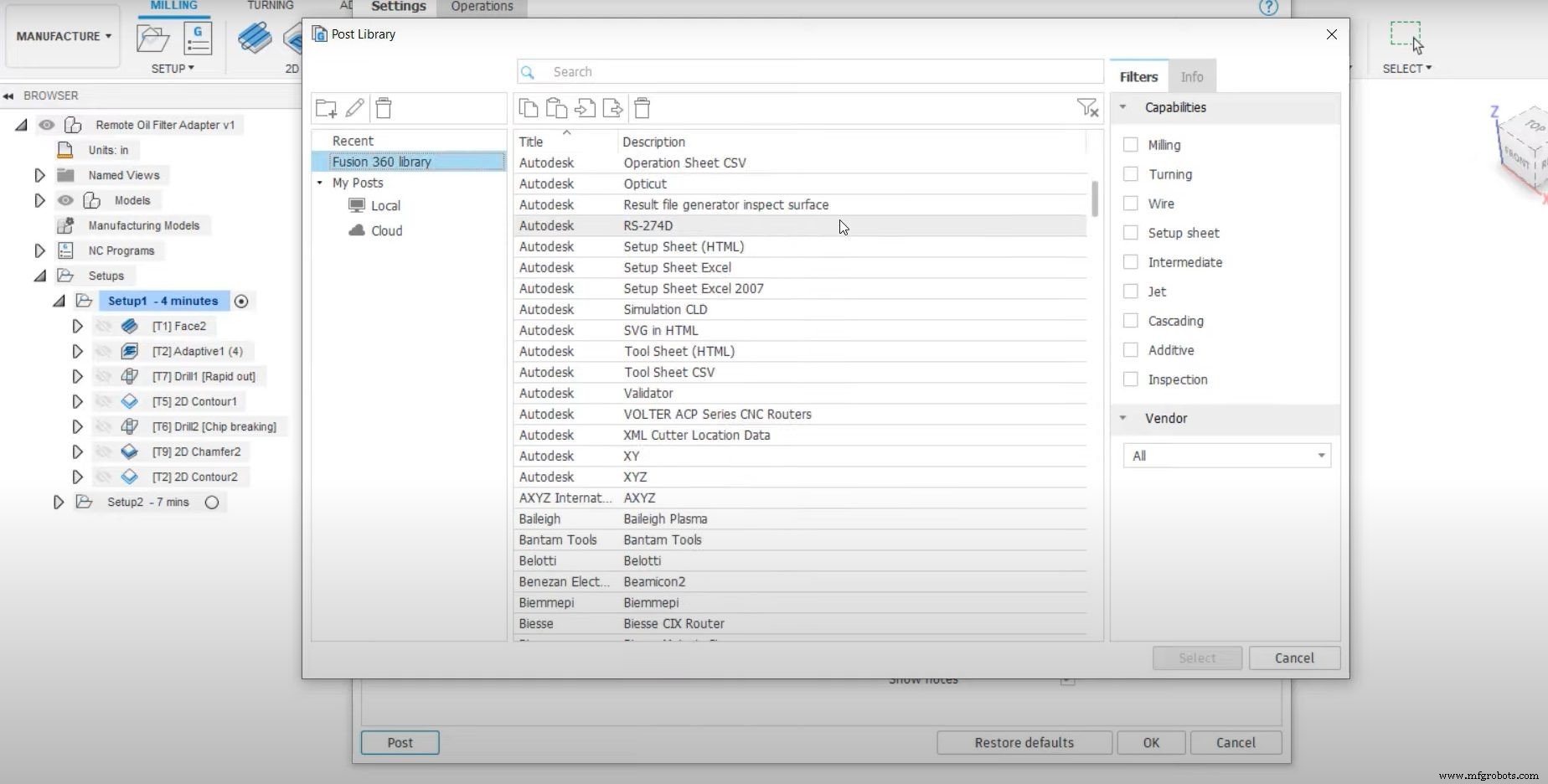
Task: Click the new folder icon in Post Library
Action: [326, 108]
